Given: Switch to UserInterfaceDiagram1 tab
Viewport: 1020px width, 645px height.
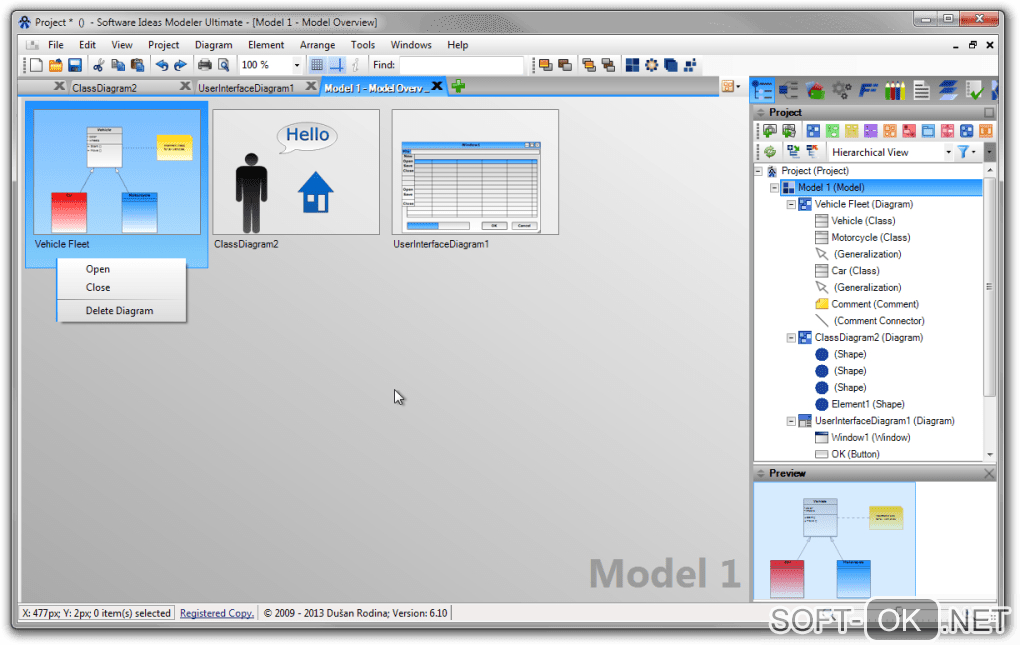Looking at the screenshot, I should (246, 88).
